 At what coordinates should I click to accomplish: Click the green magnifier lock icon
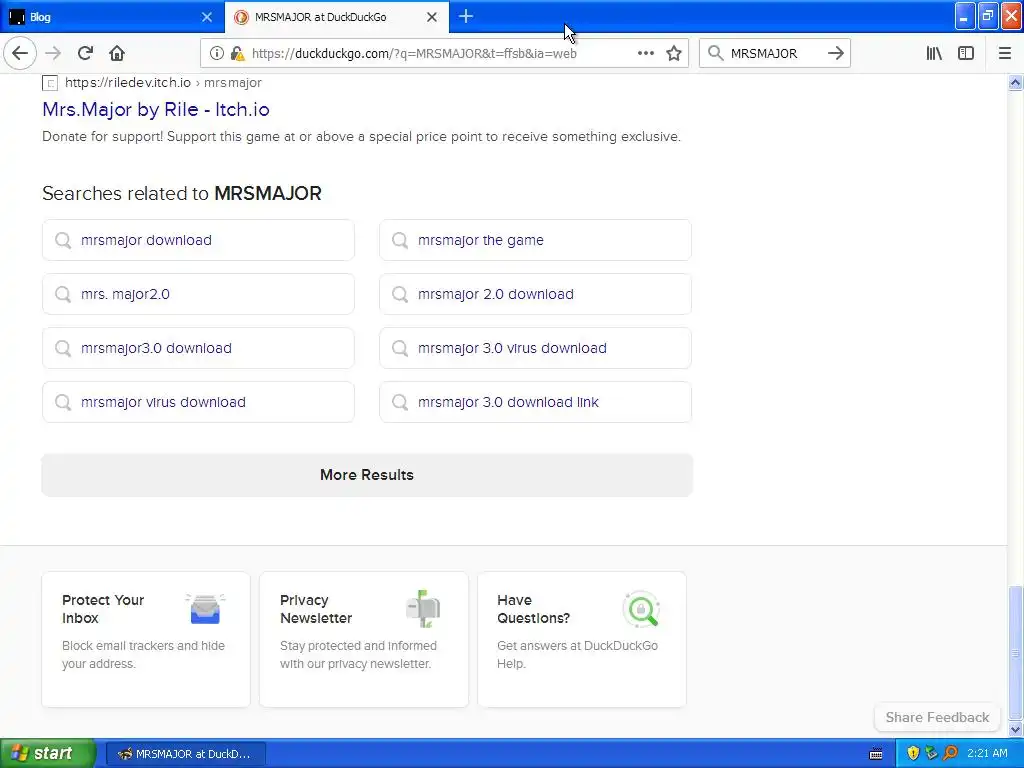pyautogui.click(x=641, y=609)
